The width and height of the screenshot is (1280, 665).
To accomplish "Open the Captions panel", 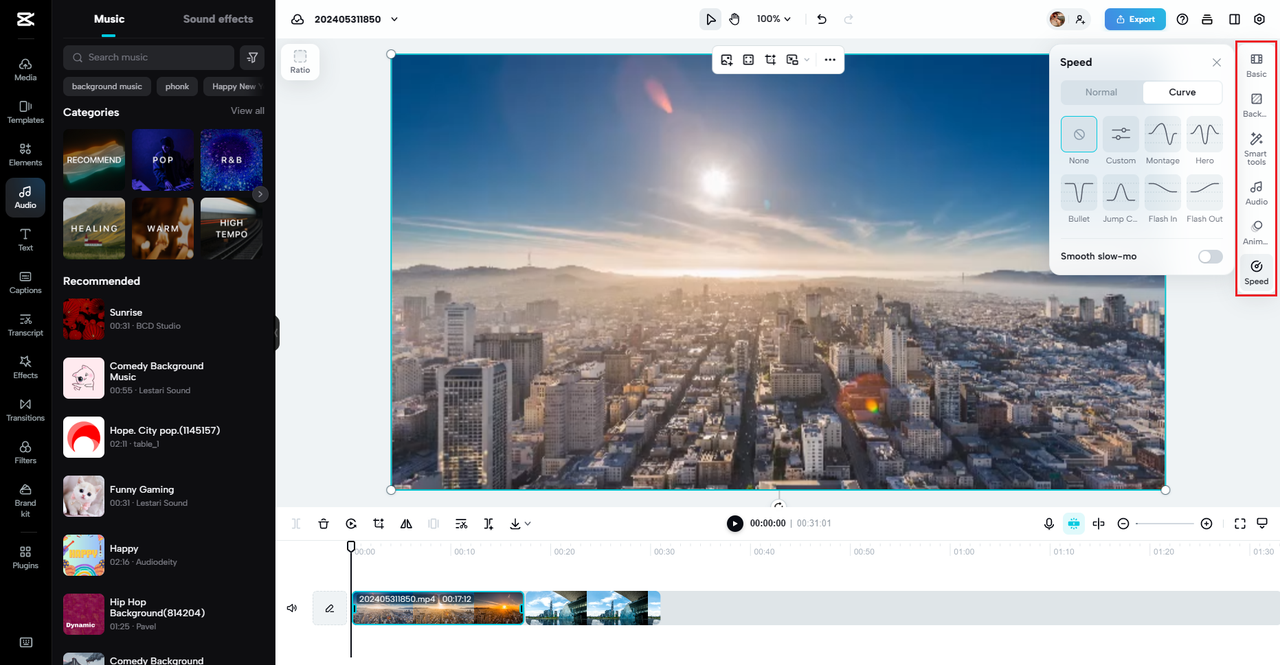I will (25, 282).
